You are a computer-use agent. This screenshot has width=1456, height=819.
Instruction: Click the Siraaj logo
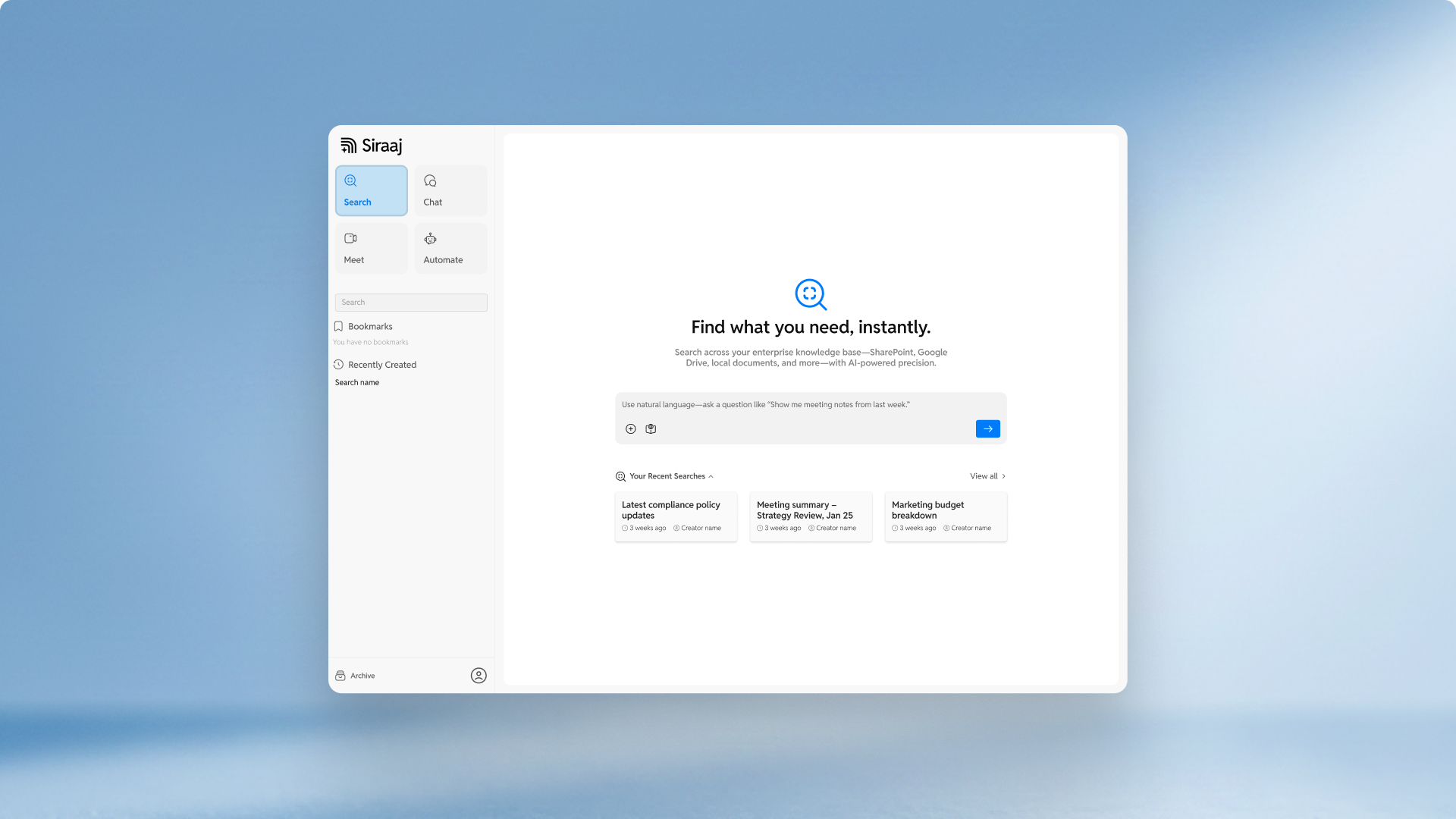pyautogui.click(x=371, y=146)
